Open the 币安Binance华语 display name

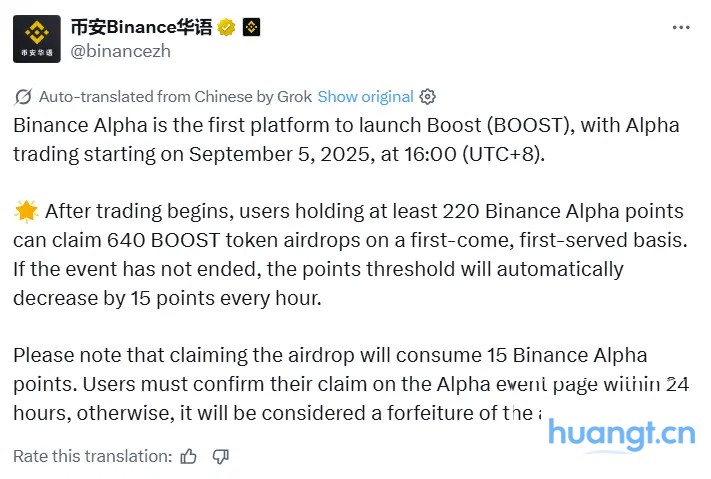click(140, 27)
